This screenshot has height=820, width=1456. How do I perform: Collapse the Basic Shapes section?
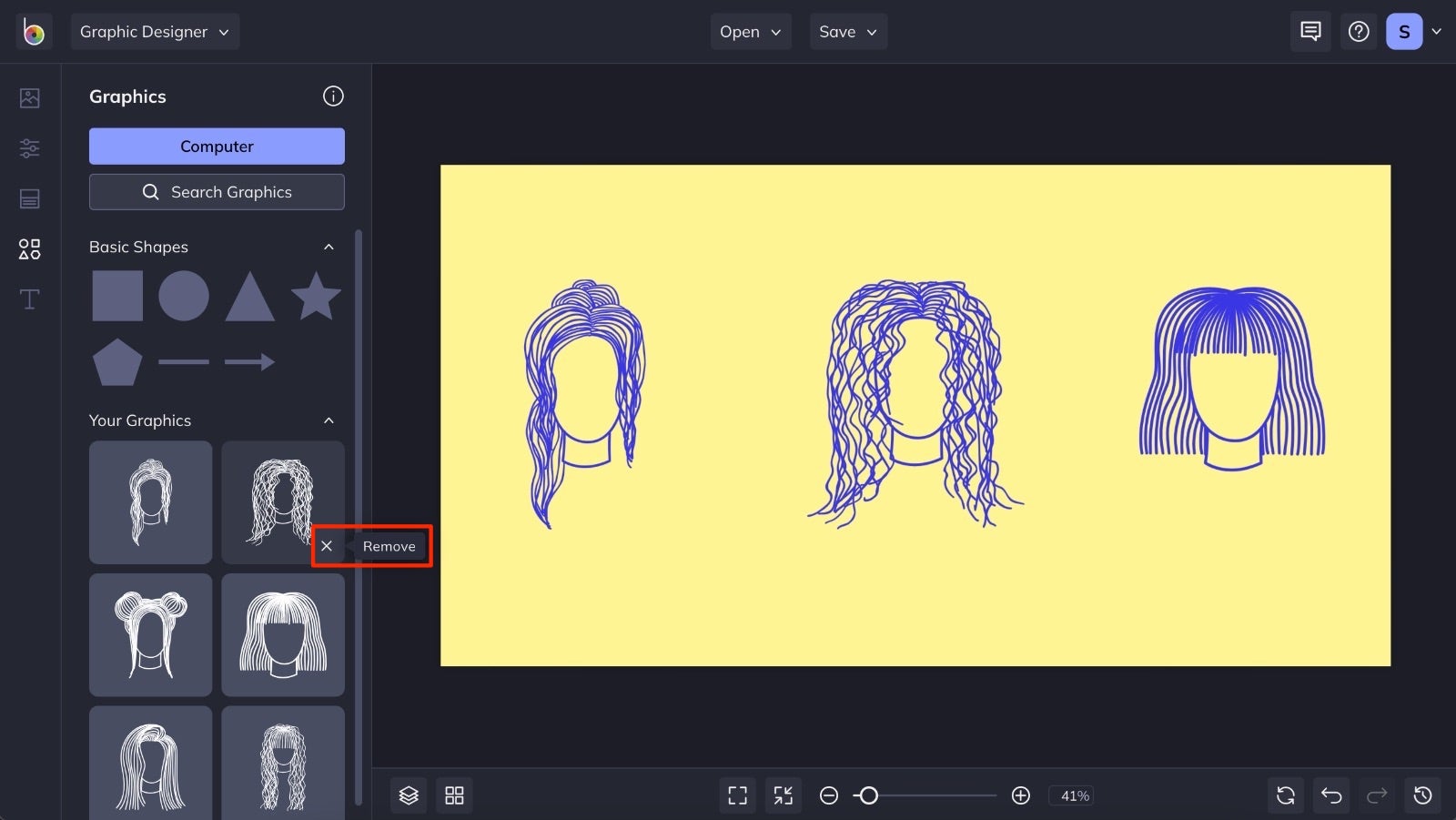coord(329,247)
